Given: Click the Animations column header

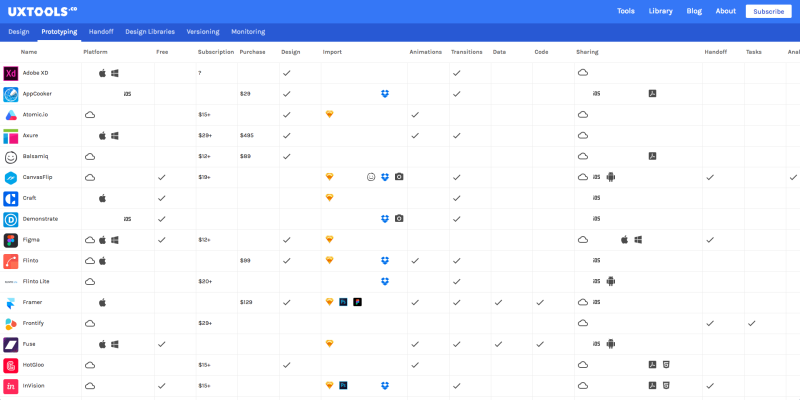Looking at the screenshot, I should (426, 52).
